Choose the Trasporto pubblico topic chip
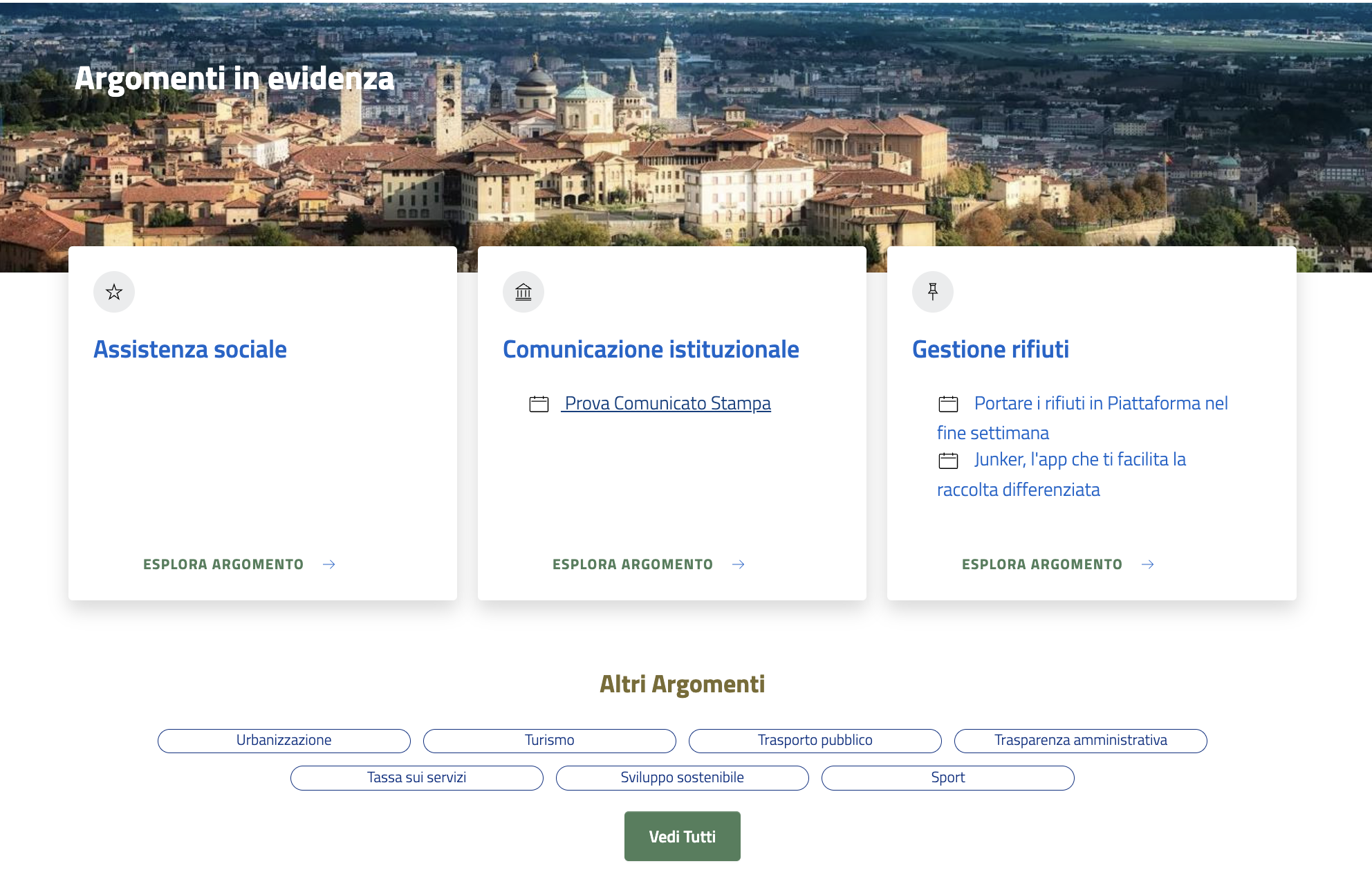 [x=815, y=740]
